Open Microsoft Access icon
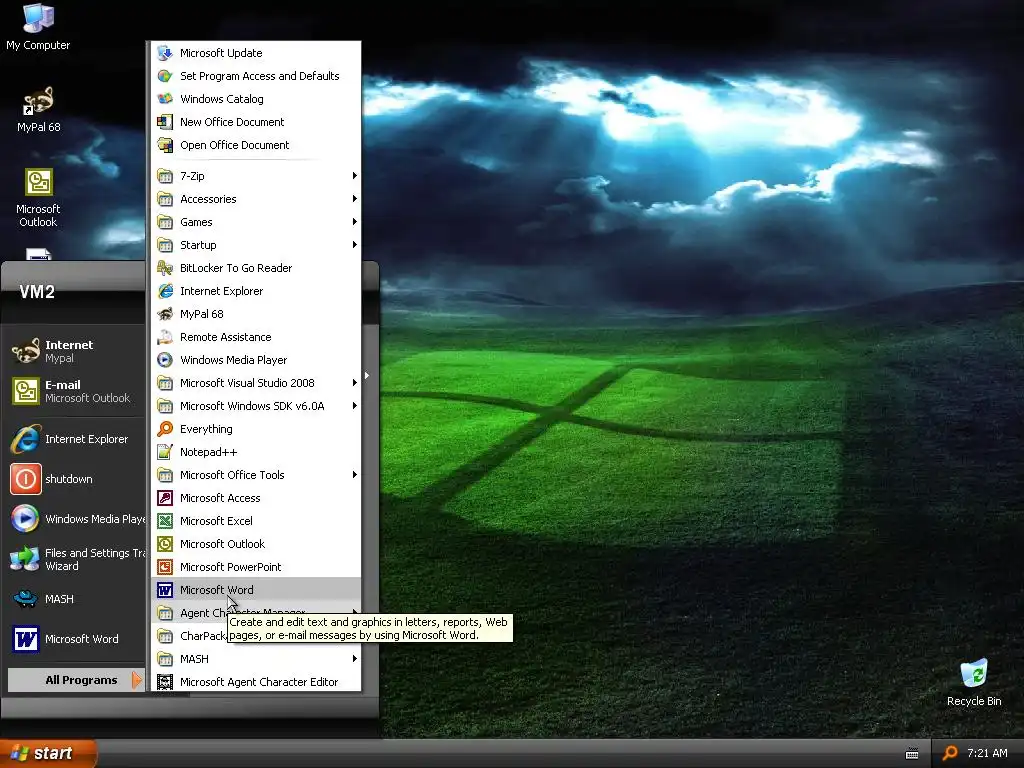 [165, 498]
